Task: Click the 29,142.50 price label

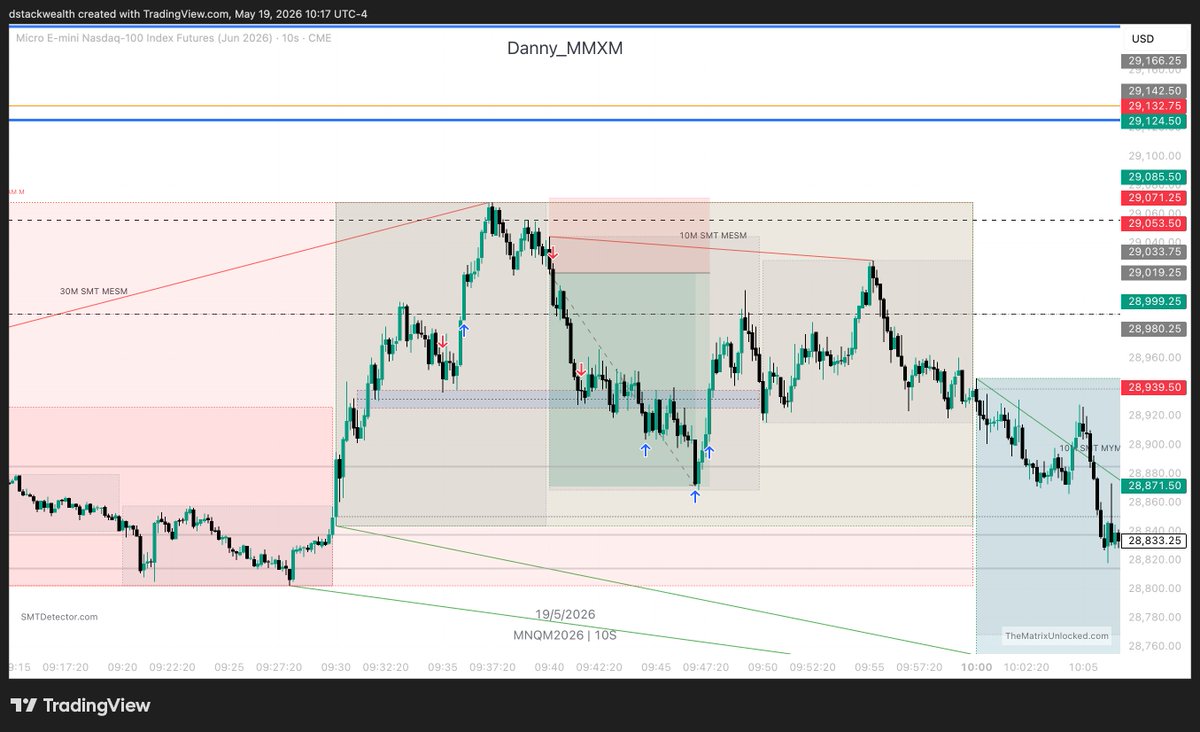Action: [x=1154, y=90]
